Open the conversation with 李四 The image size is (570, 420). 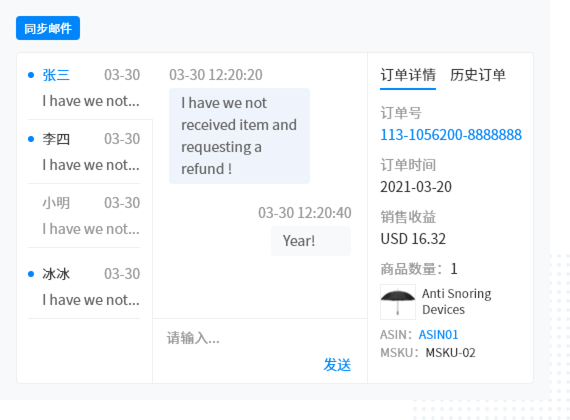(x=84, y=151)
